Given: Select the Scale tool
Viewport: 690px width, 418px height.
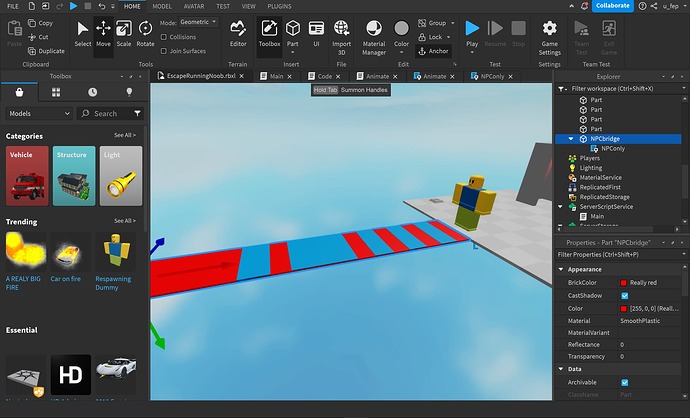Looking at the screenshot, I should [x=124, y=34].
